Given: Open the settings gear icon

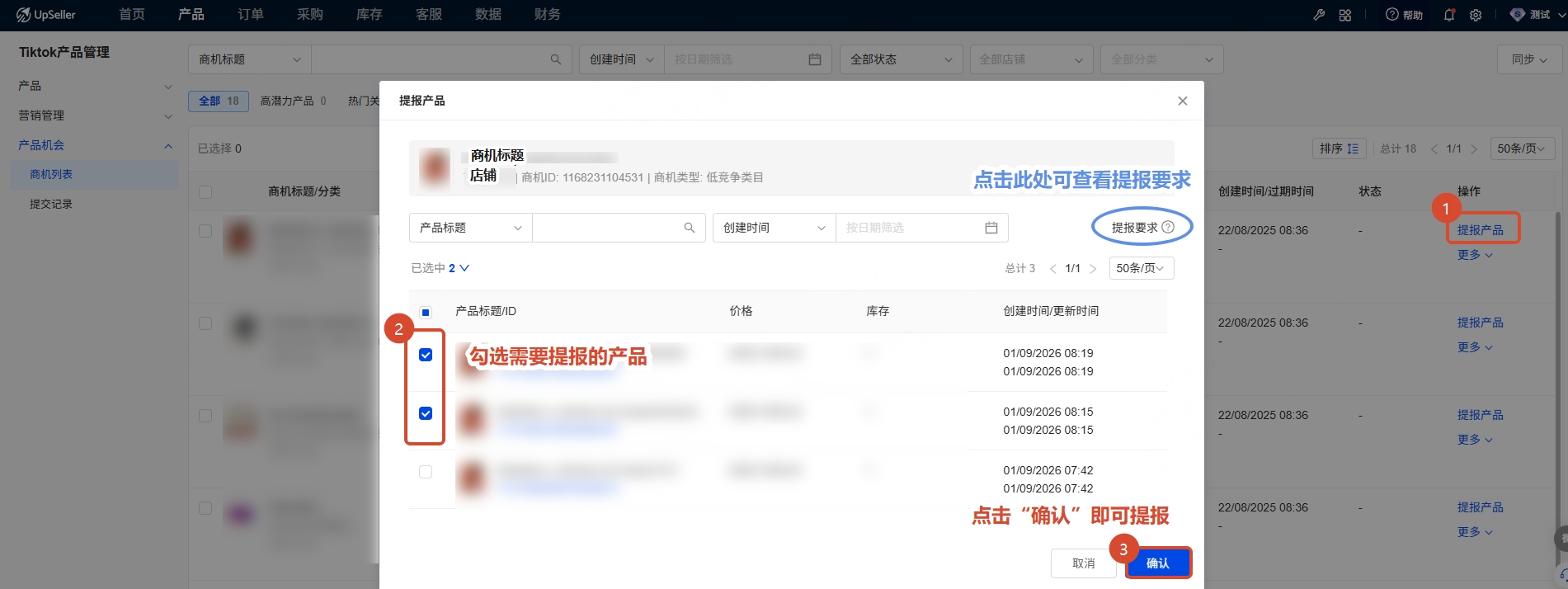Looking at the screenshot, I should 1476,15.
